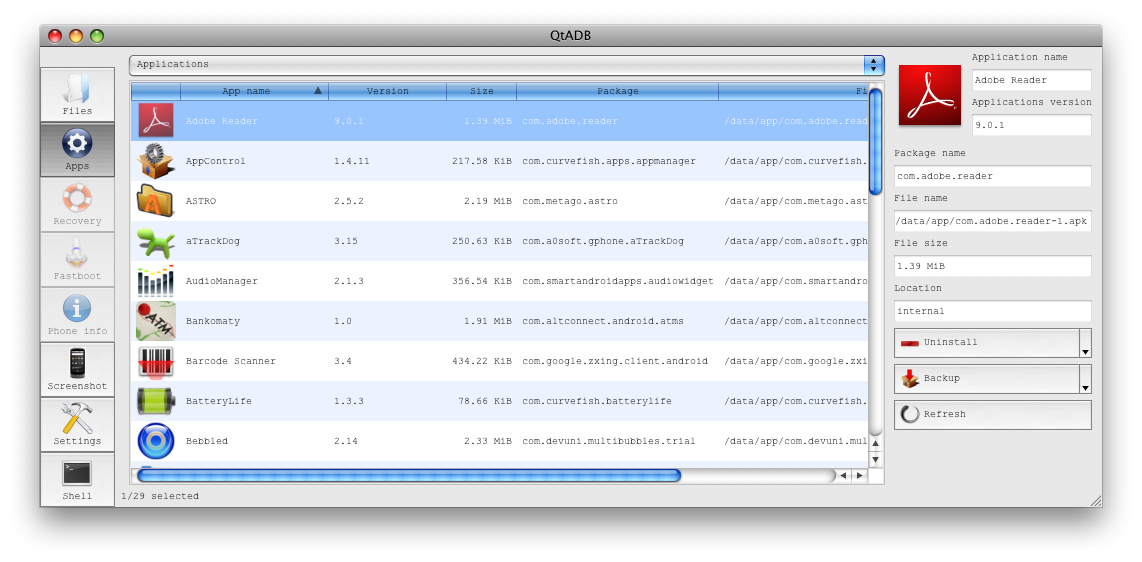This screenshot has width=1142, height=562.
Task: Click the Adobe Reader icon in list
Action: (x=156, y=121)
